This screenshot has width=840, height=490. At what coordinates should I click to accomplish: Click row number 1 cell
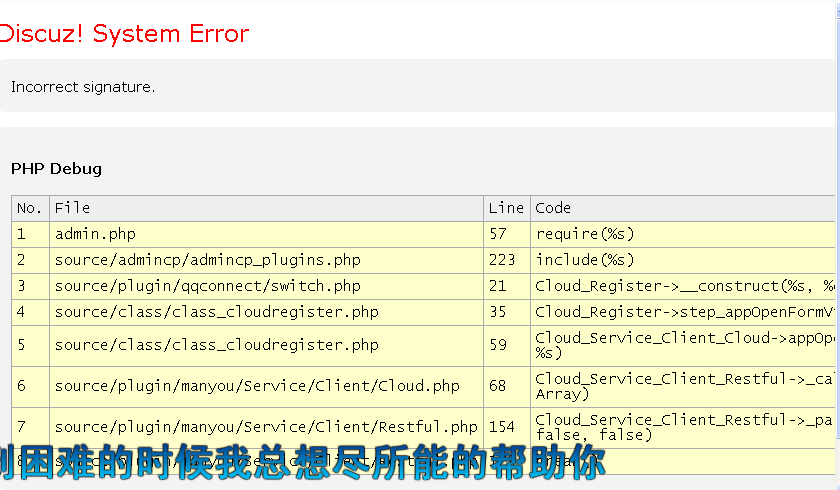click(x=31, y=235)
